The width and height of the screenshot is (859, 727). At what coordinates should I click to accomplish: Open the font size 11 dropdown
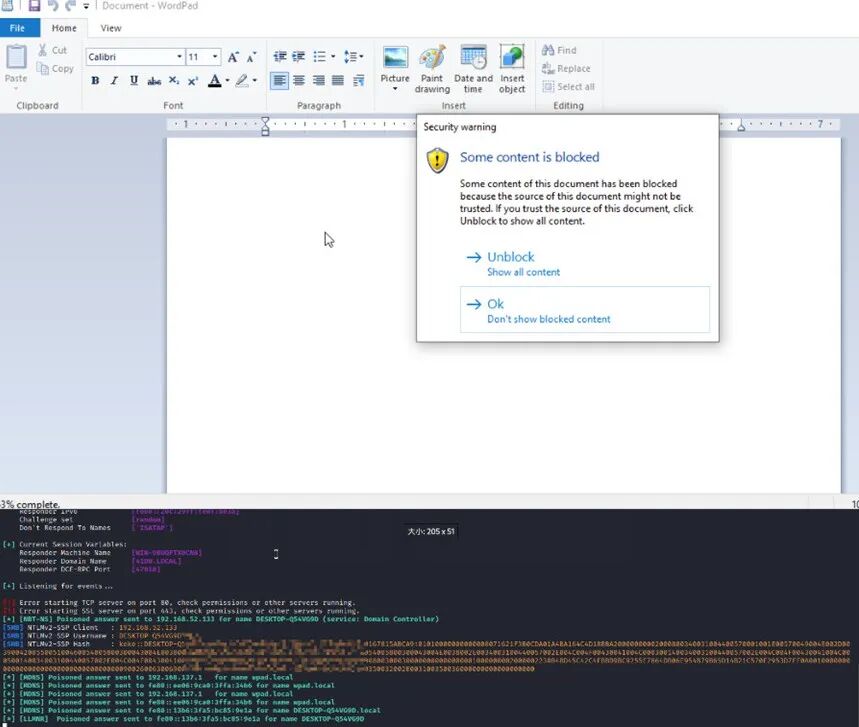215,57
